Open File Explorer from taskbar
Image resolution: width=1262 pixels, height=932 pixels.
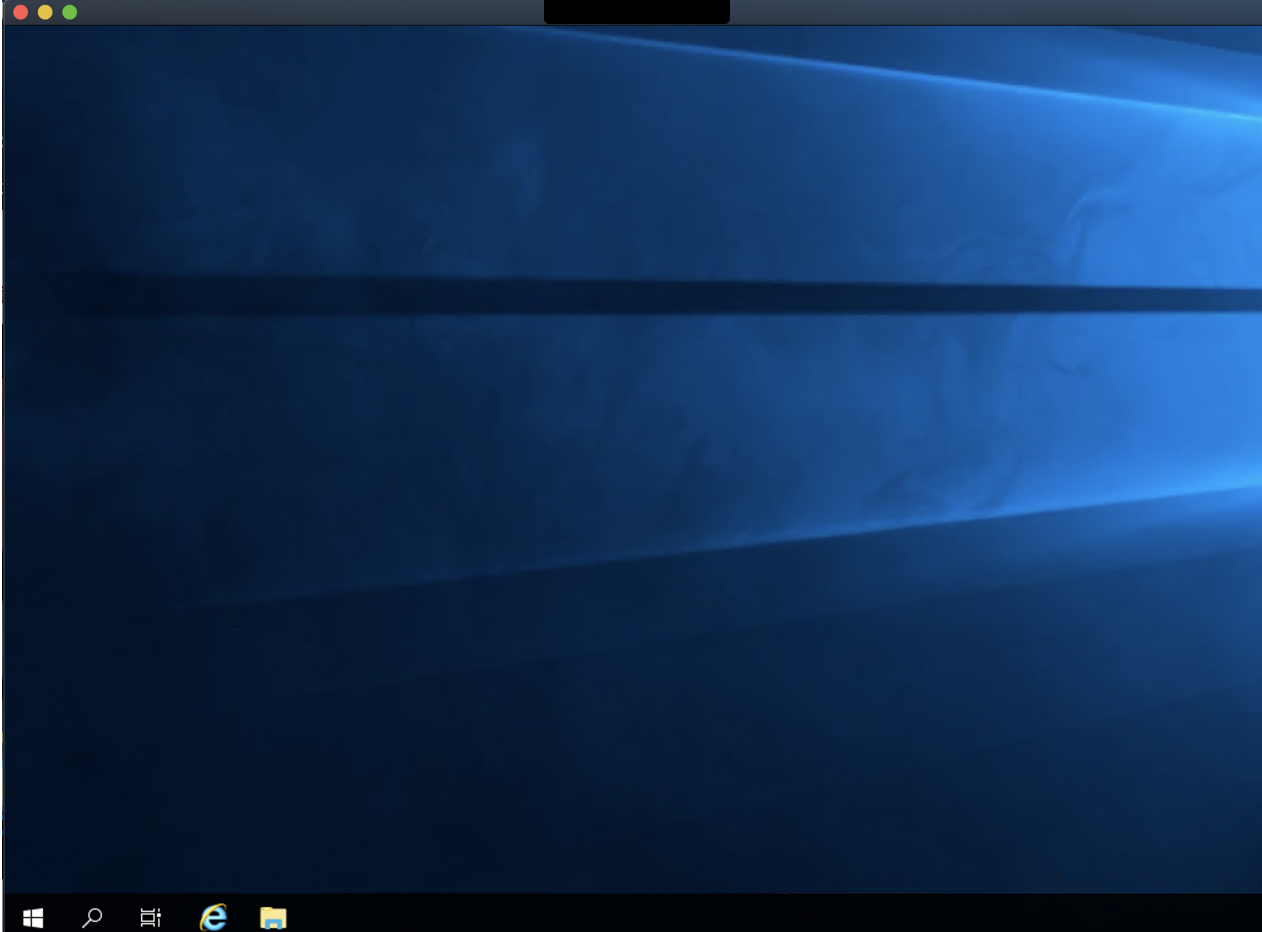(x=273, y=917)
